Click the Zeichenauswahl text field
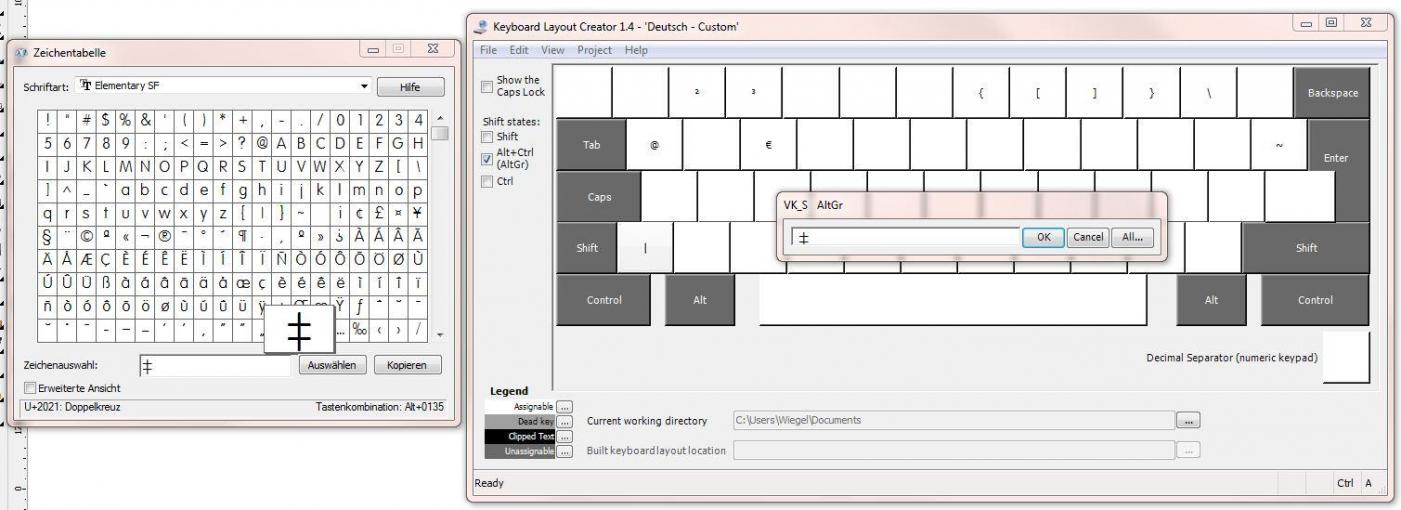Screen dimensions: 1401x510 tap(215, 366)
